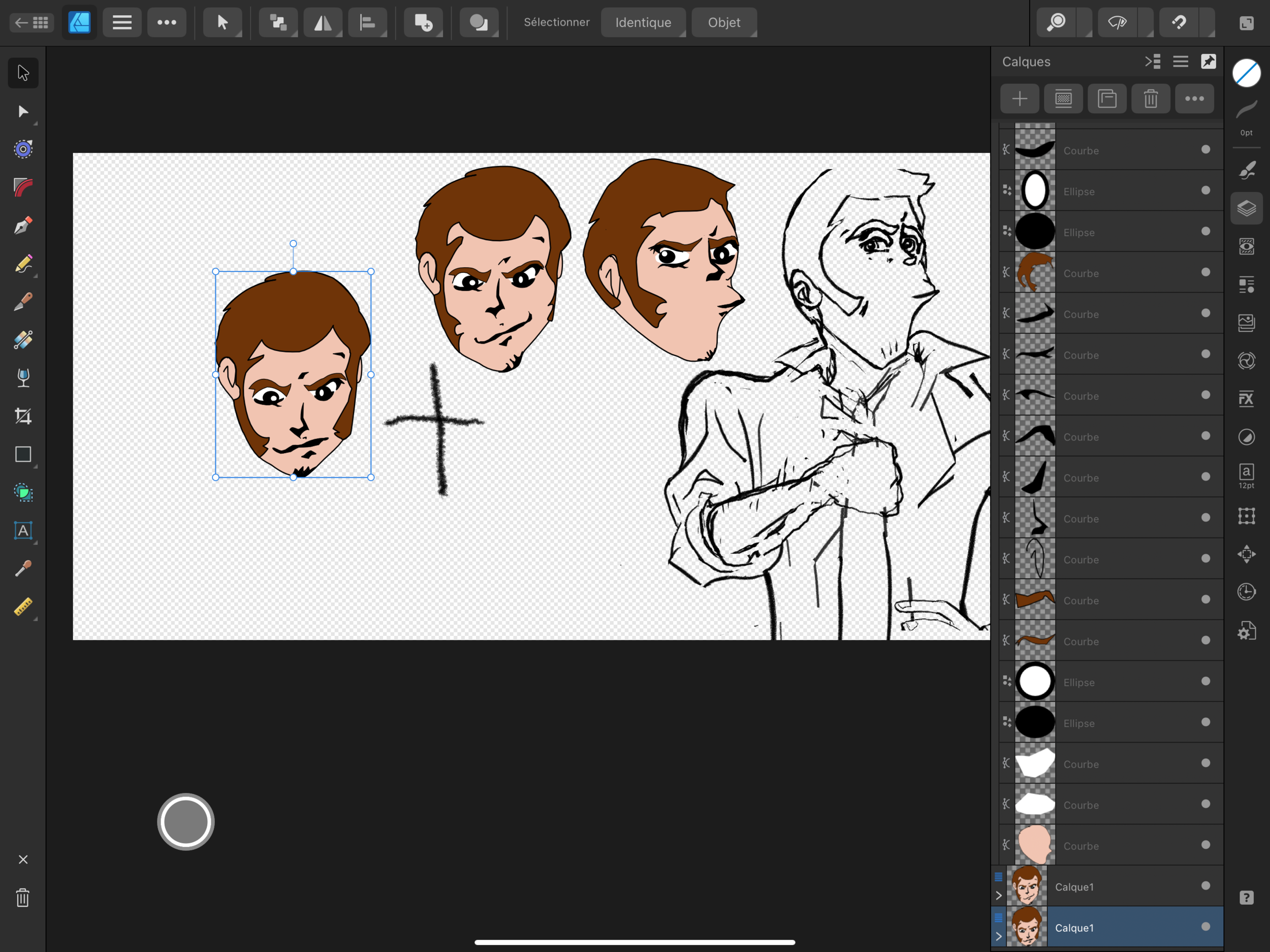Open the hamburger document menu
This screenshot has height=952, width=1270.
122,22
